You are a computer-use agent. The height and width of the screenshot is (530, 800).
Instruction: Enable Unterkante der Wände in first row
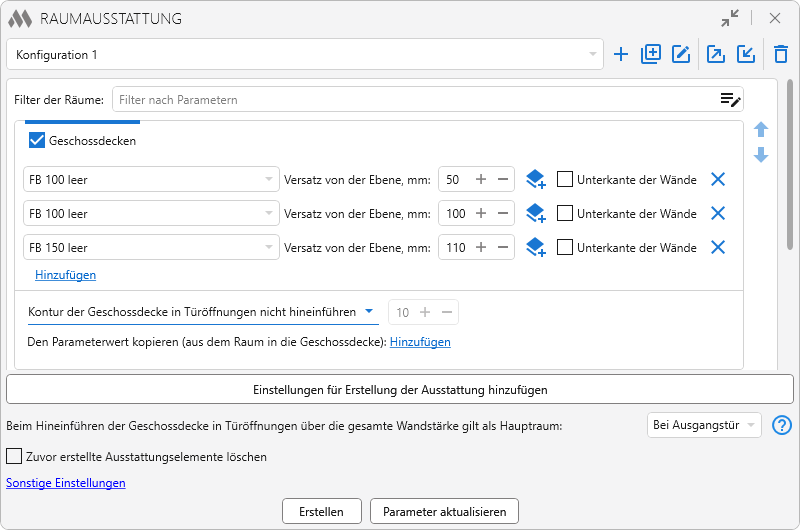[565, 180]
